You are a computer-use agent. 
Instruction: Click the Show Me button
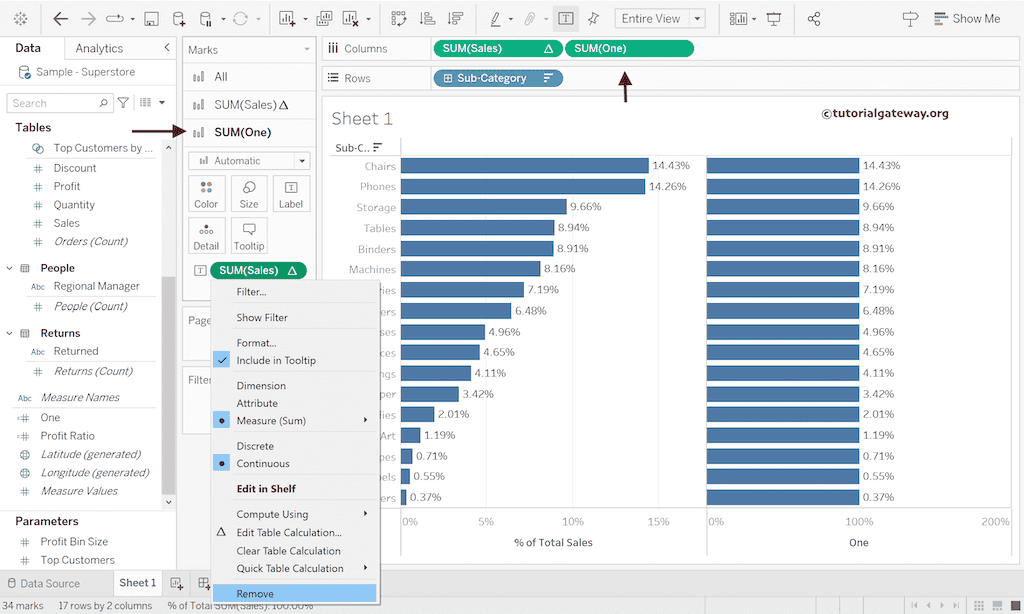click(966, 19)
